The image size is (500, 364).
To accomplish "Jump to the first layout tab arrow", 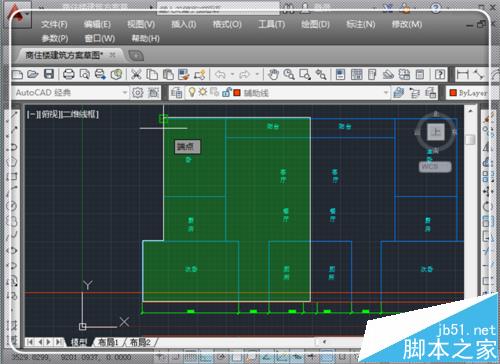I will point(30,342).
